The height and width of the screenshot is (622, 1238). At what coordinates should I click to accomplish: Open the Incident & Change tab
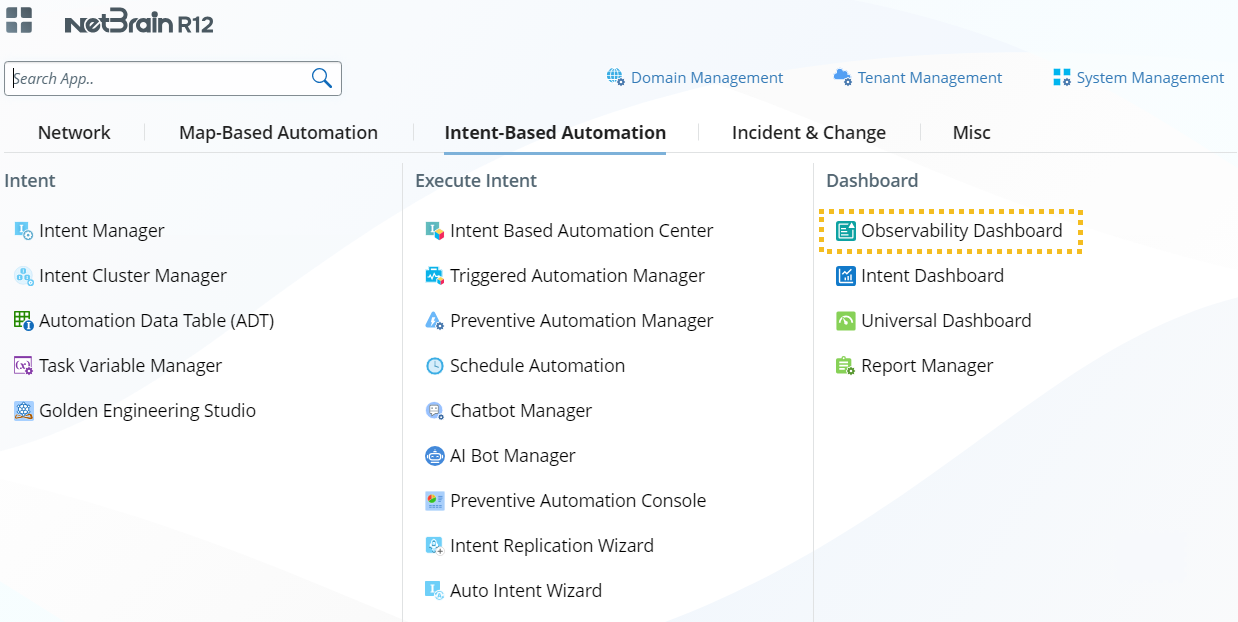click(809, 133)
